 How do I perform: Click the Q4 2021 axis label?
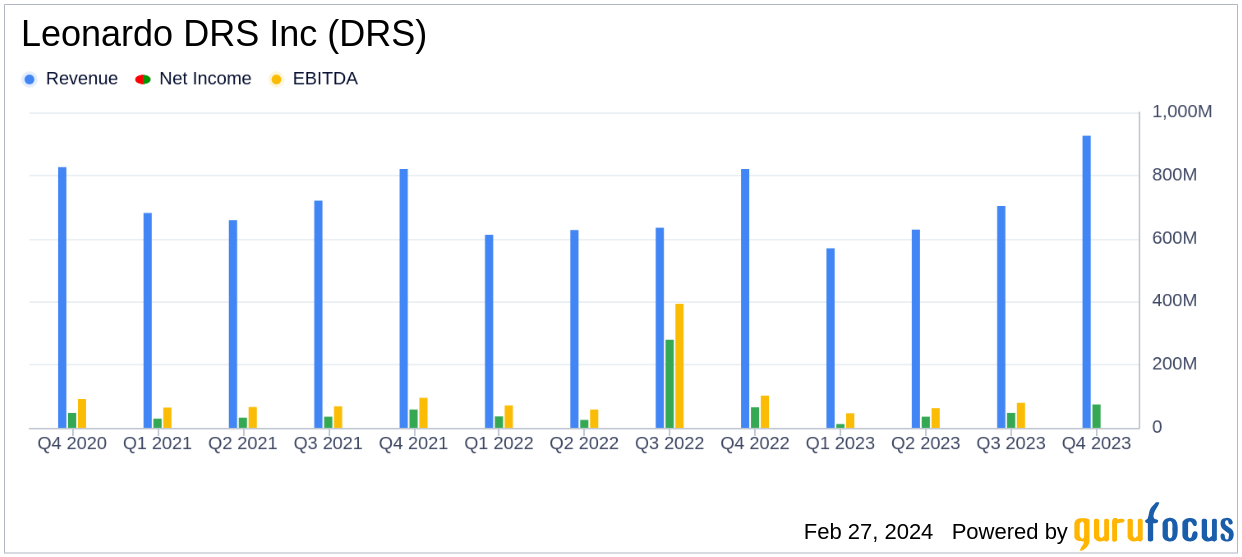click(x=413, y=443)
